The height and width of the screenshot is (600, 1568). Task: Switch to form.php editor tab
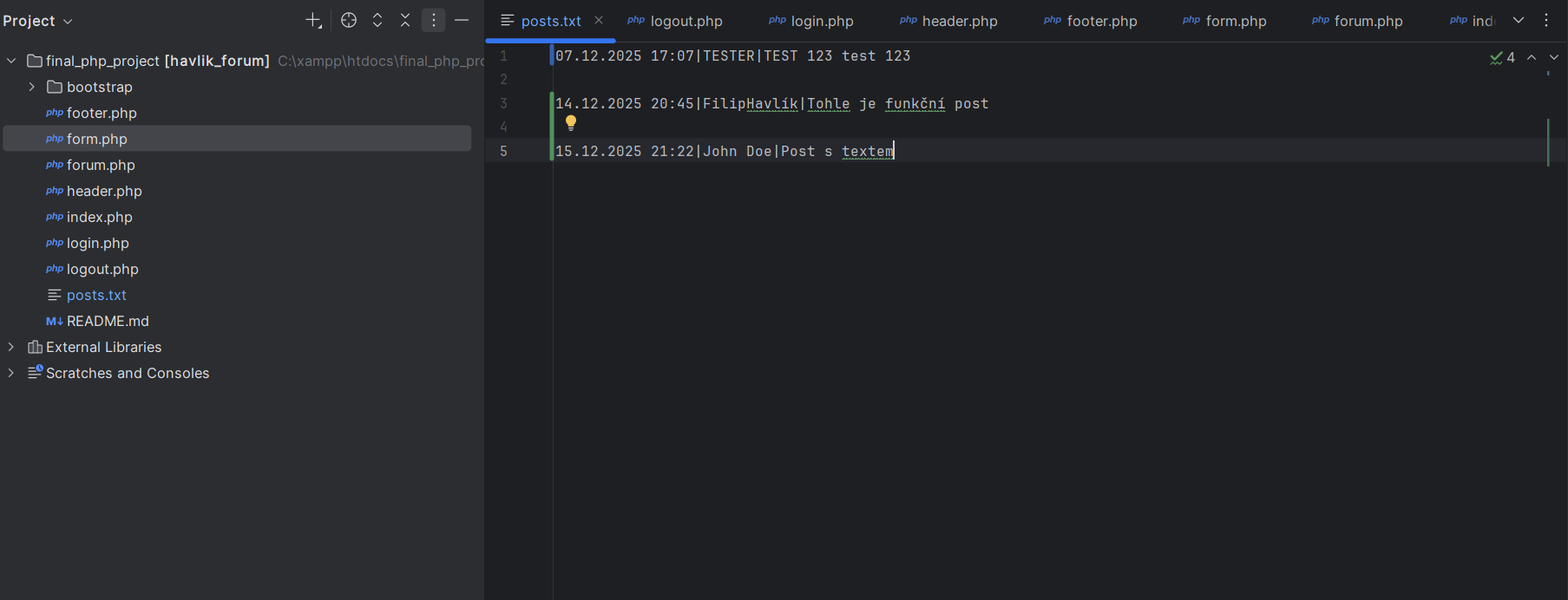point(1224,21)
